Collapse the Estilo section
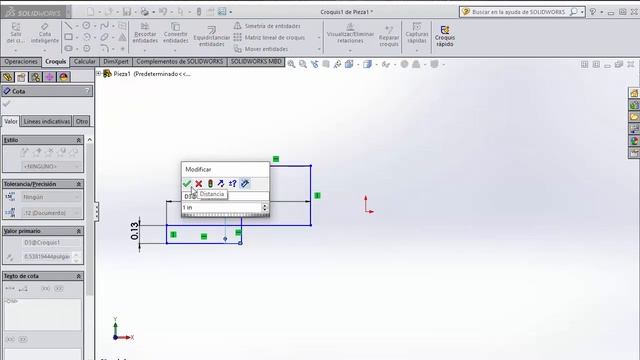 pos(79,140)
